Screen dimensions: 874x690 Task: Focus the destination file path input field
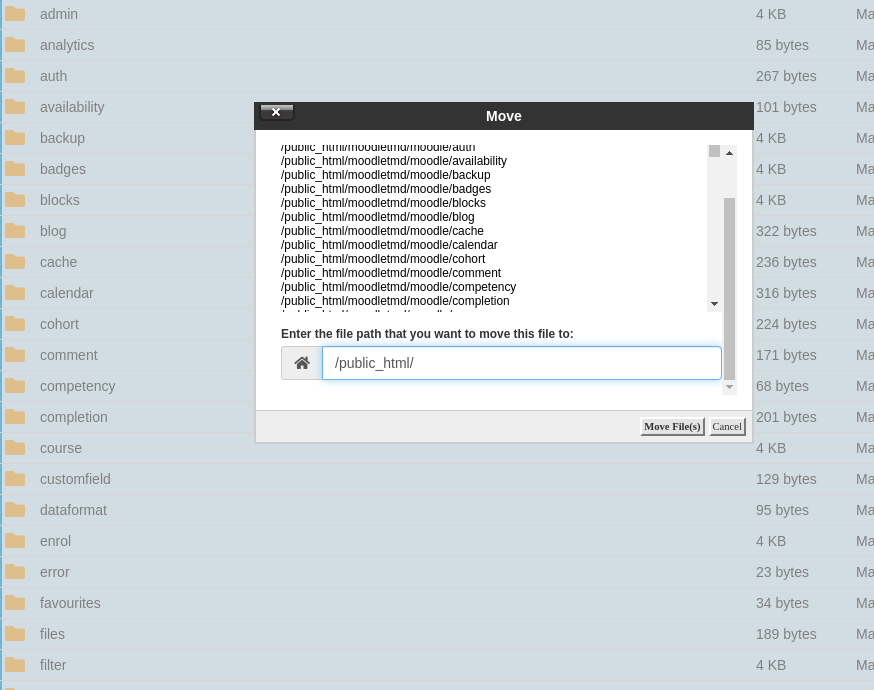click(x=521, y=363)
